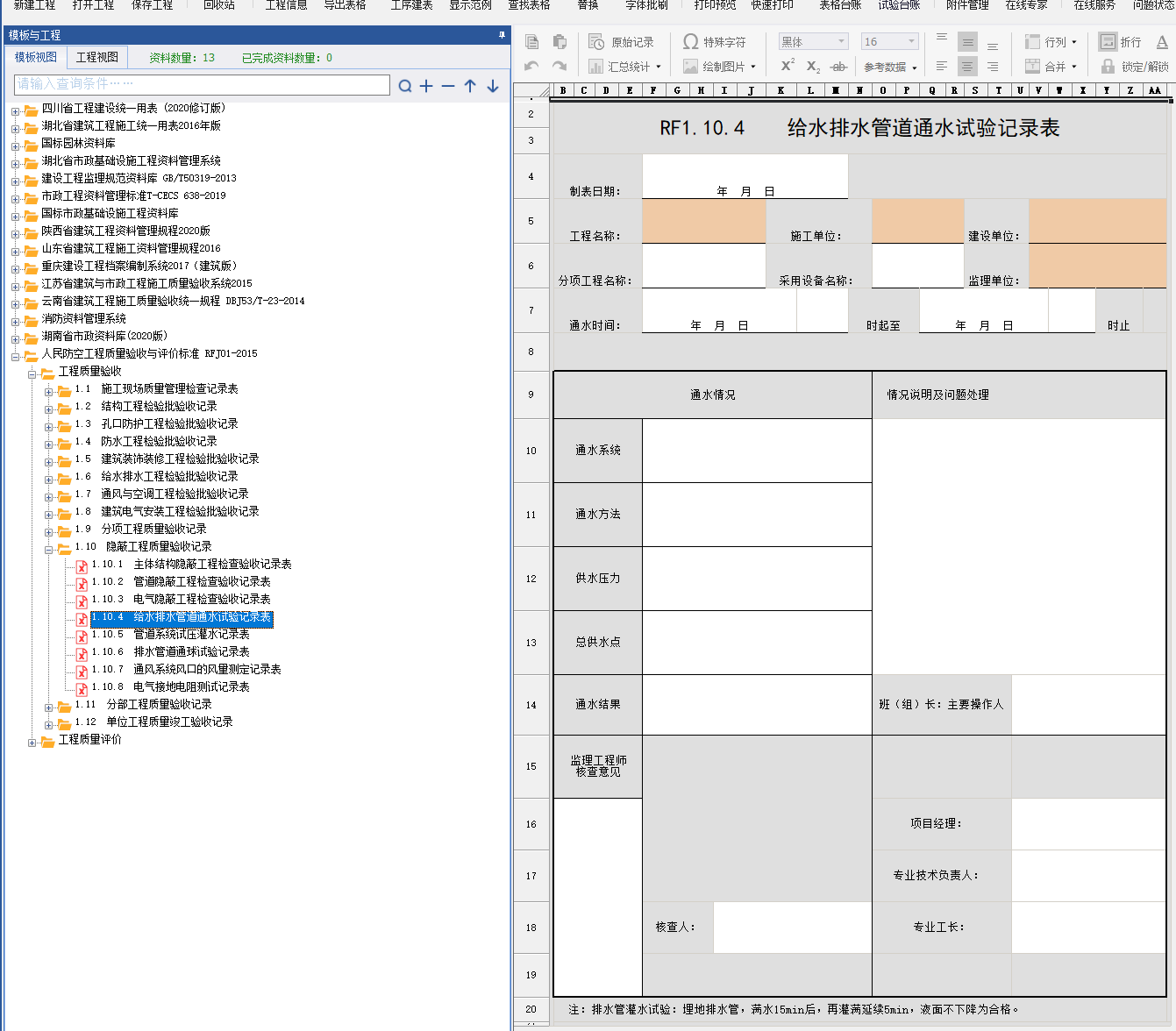Image resolution: width=1176 pixels, height=1031 pixels.
Task: Toggle strikethrough formatting
Action: 838,66
